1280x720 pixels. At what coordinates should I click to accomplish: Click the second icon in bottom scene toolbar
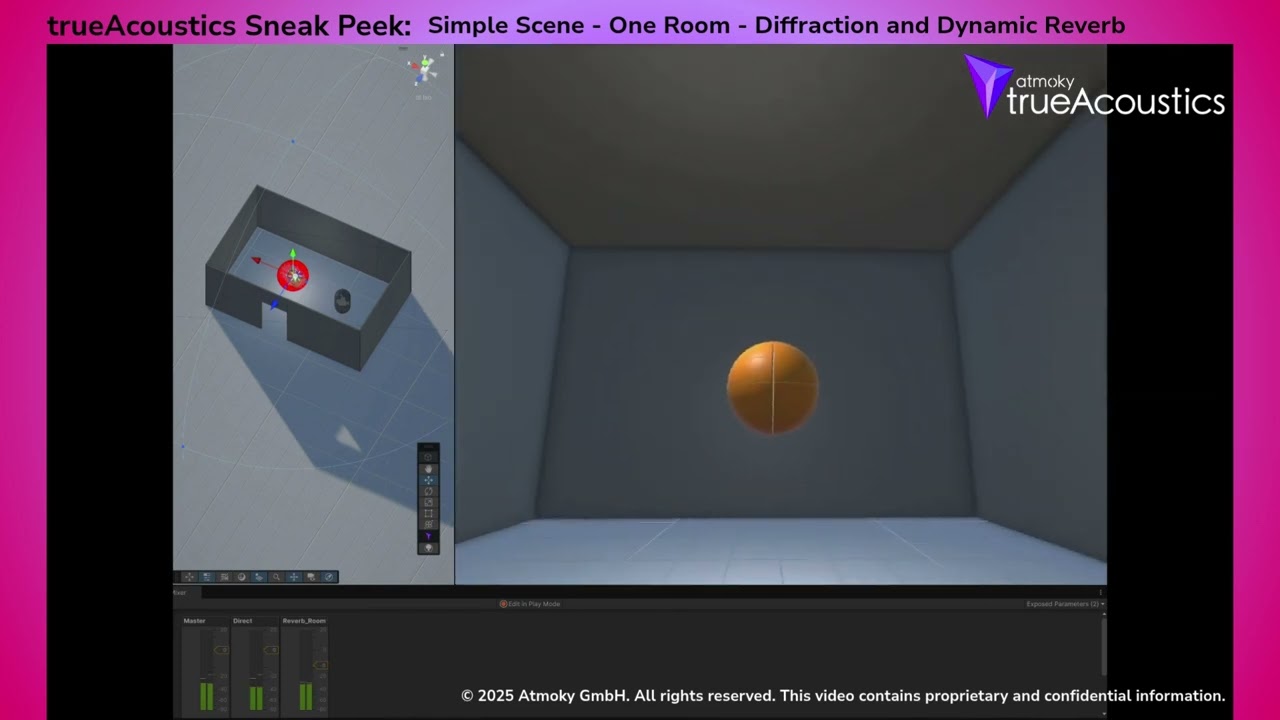click(207, 577)
